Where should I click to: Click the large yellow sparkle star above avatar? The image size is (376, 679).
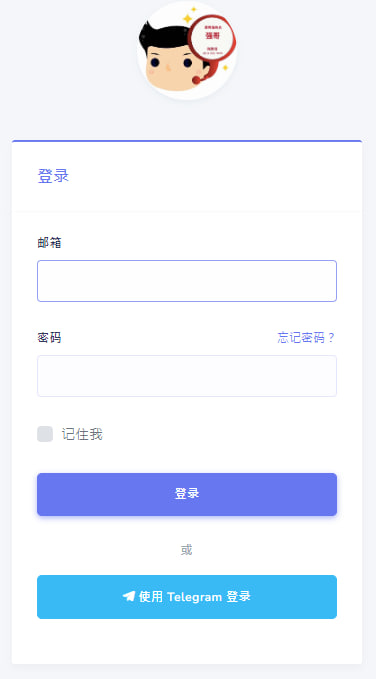tap(188, 19)
